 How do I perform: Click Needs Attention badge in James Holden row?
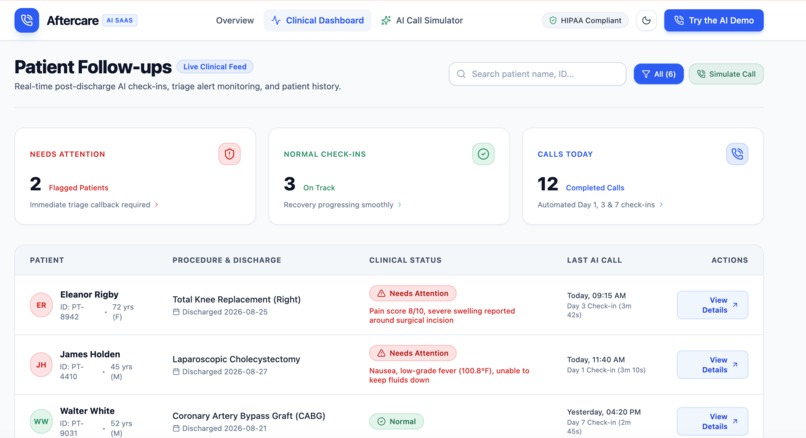pyautogui.click(x=412, y=353)
